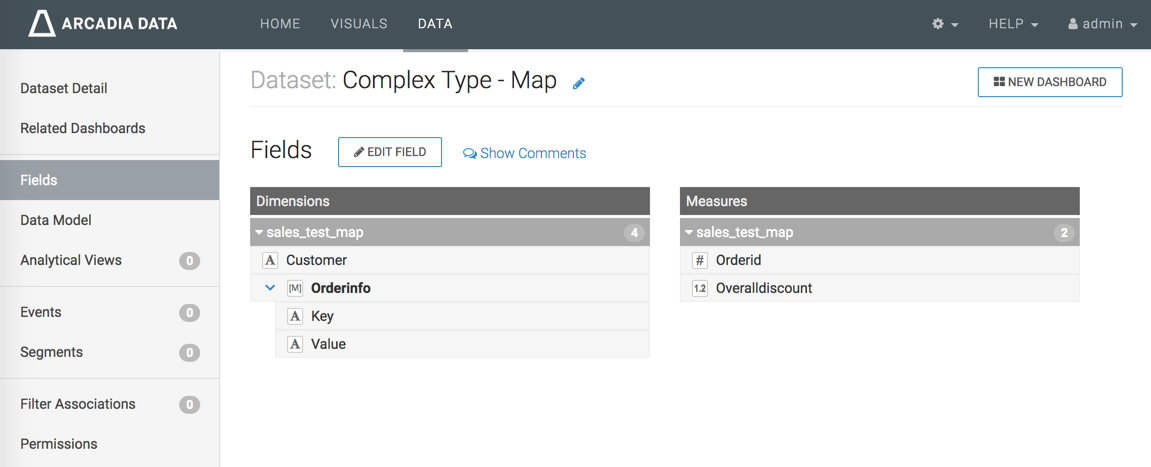Click the Show Comments link
Screen dimensions: 1151x467
[525, 153]
